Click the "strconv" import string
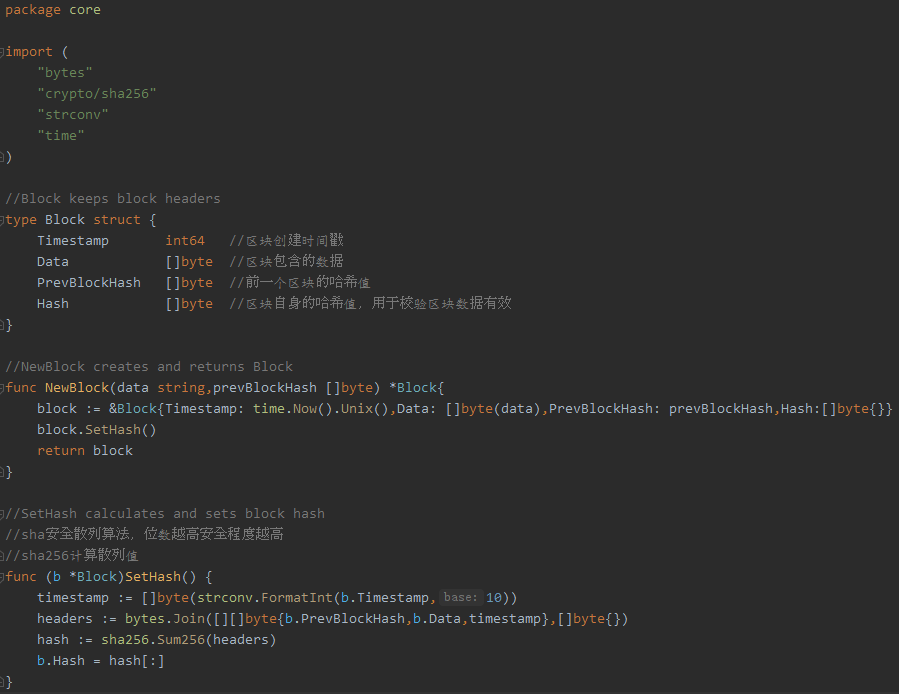The width and height of the screenshot is (899, 694). click(73, 115)
